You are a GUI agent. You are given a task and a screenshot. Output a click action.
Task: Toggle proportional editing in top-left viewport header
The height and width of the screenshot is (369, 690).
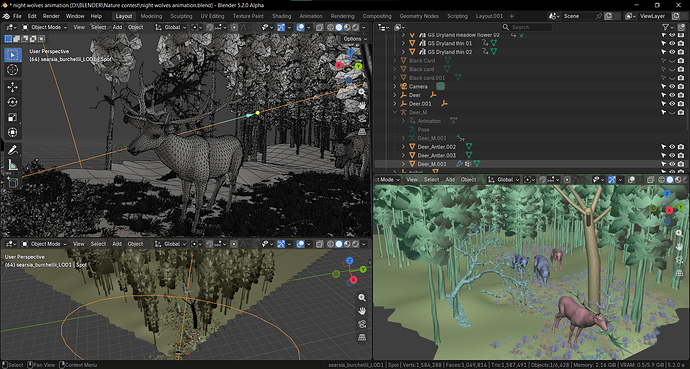(235, 27)
